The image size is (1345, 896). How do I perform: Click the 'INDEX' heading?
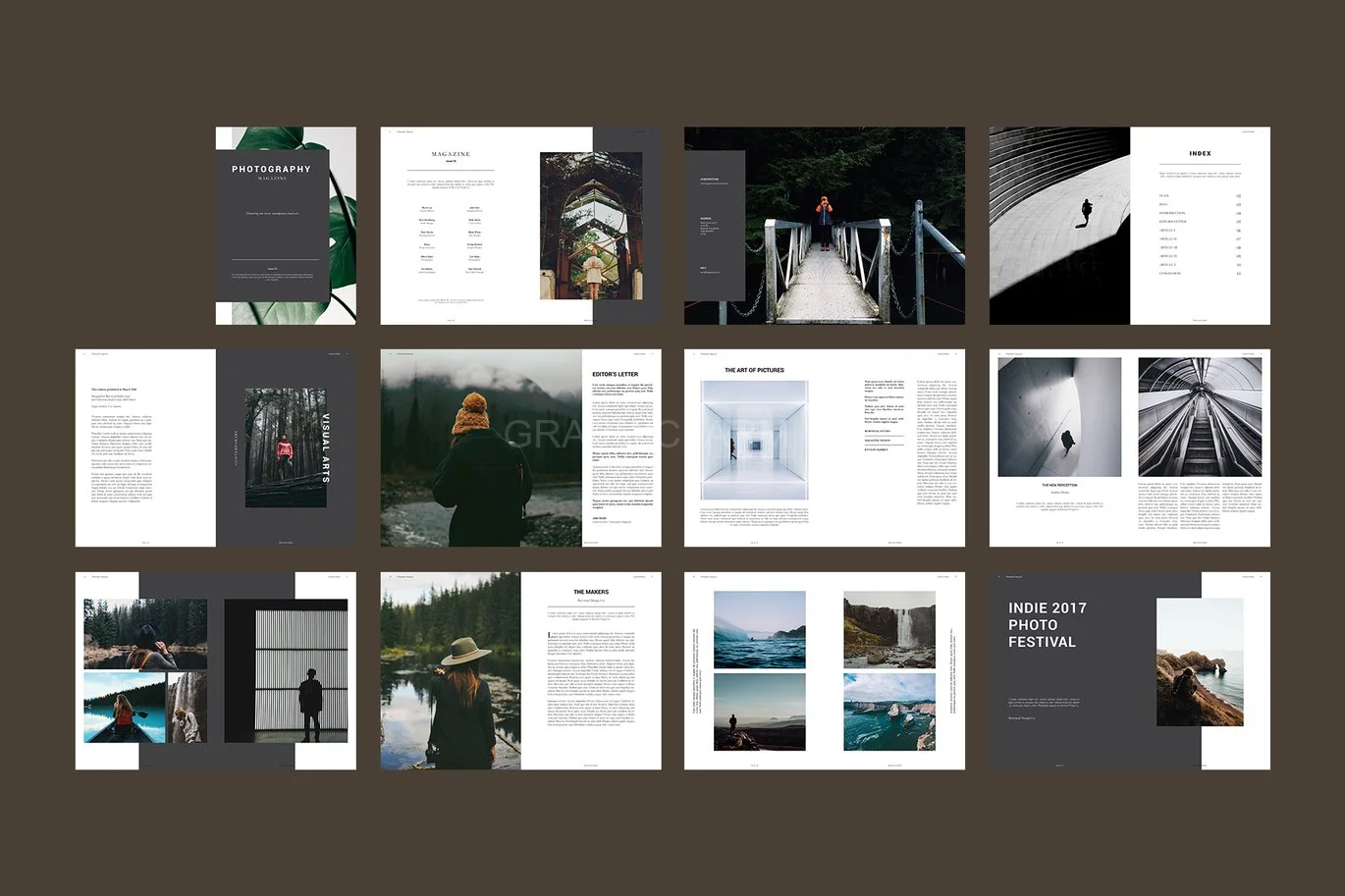click(1200, 153)
